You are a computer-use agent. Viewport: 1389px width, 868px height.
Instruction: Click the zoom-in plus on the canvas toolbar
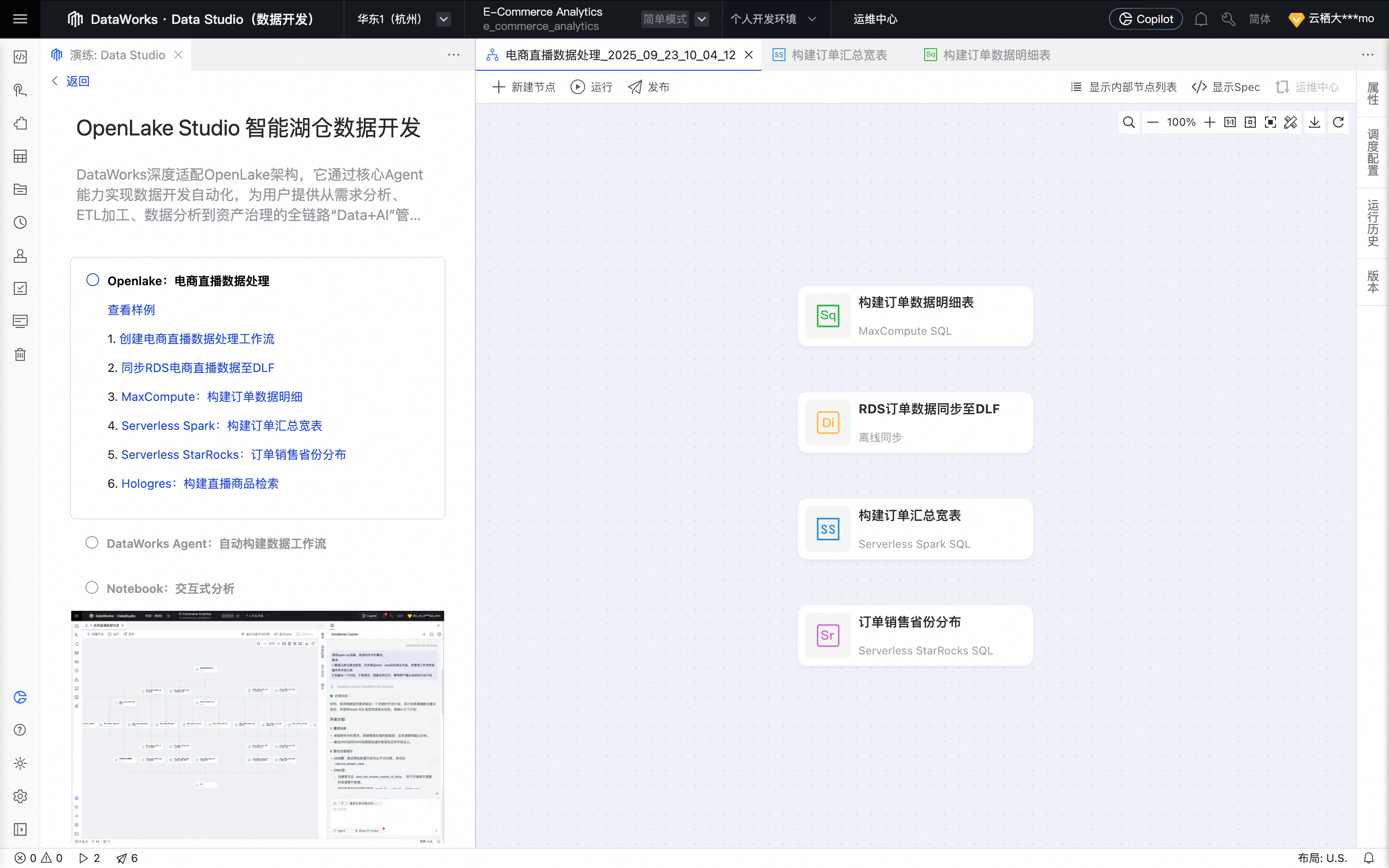click(x=1209, y=122)
